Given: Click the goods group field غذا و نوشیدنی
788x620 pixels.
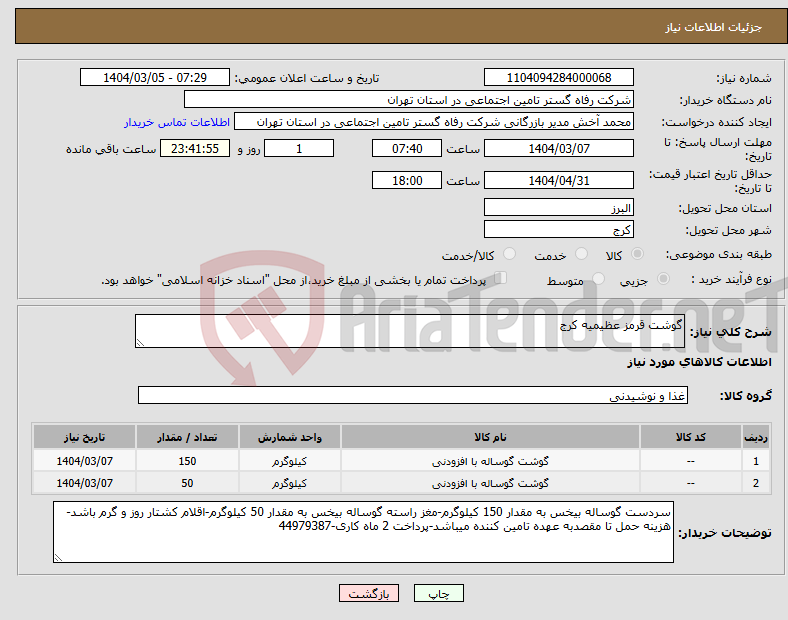Looking at the screenshot, I should pos(413,395).
